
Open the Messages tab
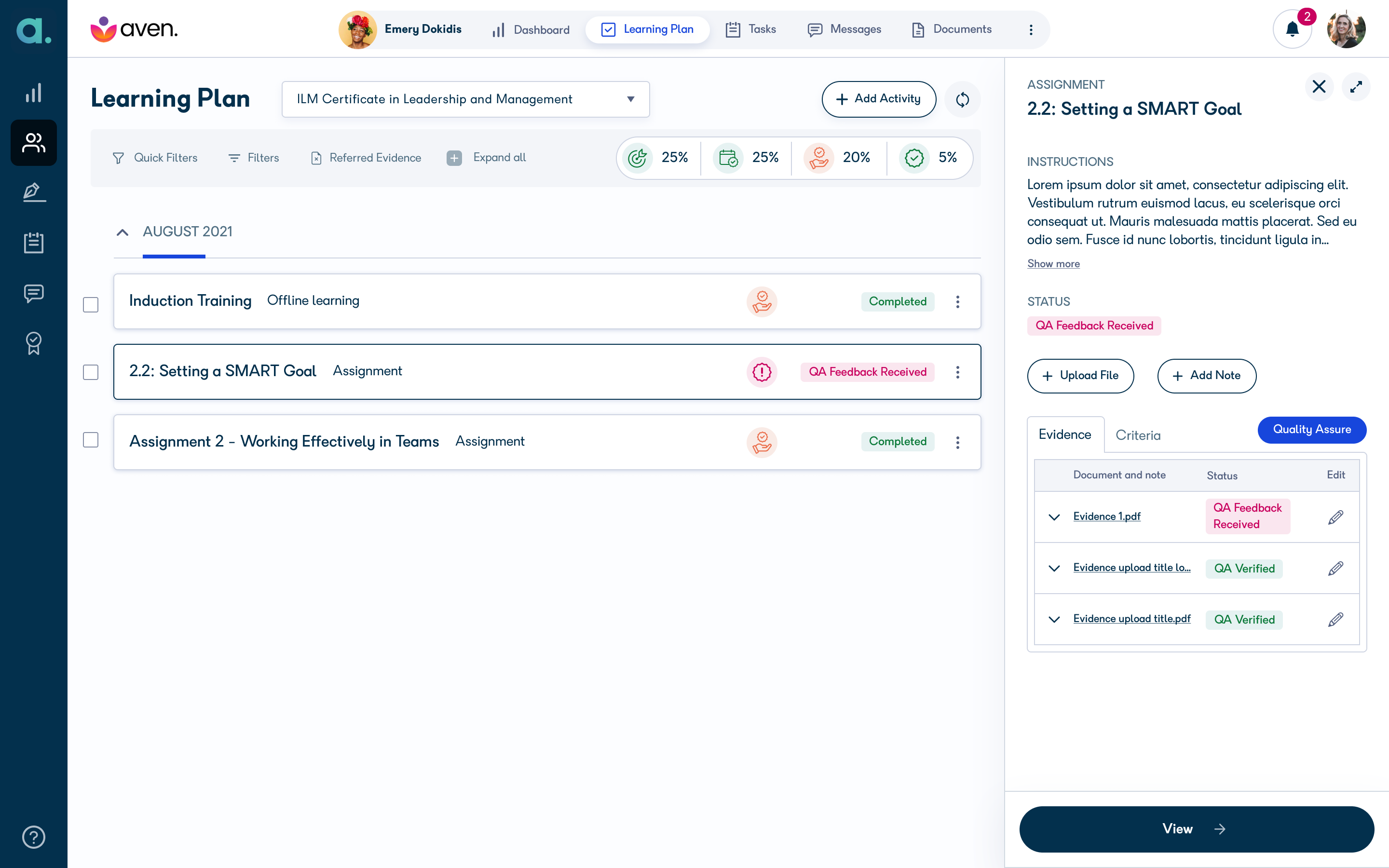point(844,29)
